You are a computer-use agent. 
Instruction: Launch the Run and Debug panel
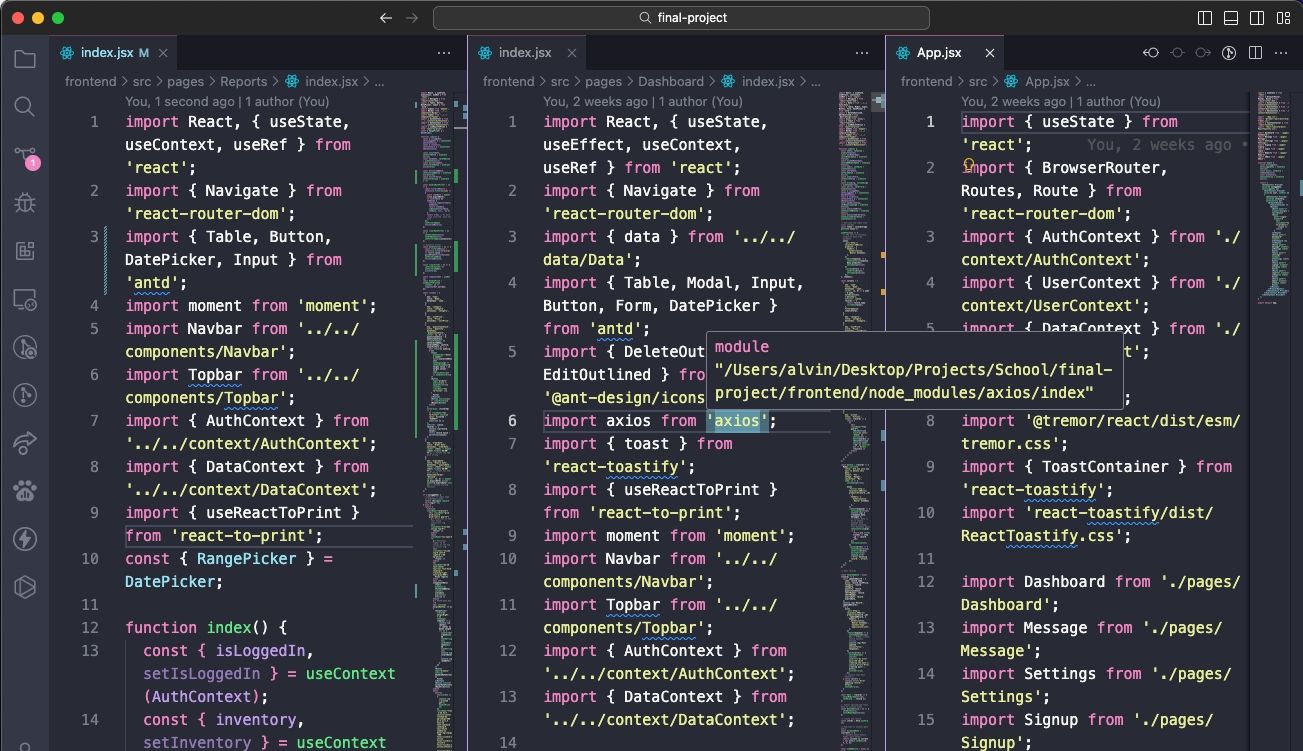pos(25,203)
